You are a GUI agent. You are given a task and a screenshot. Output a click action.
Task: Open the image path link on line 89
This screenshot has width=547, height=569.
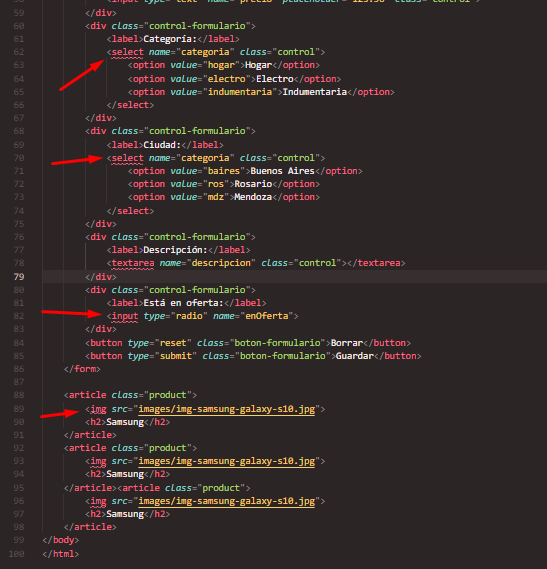(x=226, y=409)
